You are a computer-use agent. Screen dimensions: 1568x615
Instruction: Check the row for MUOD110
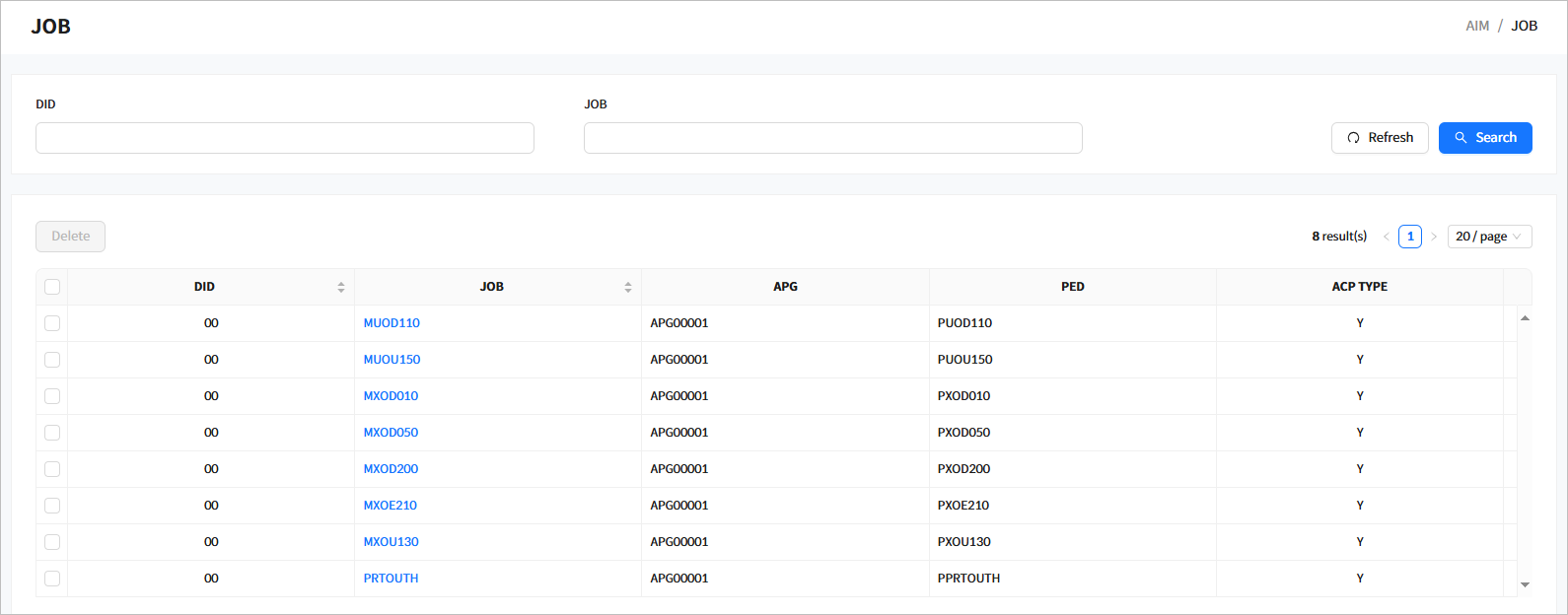pos(52,323)
